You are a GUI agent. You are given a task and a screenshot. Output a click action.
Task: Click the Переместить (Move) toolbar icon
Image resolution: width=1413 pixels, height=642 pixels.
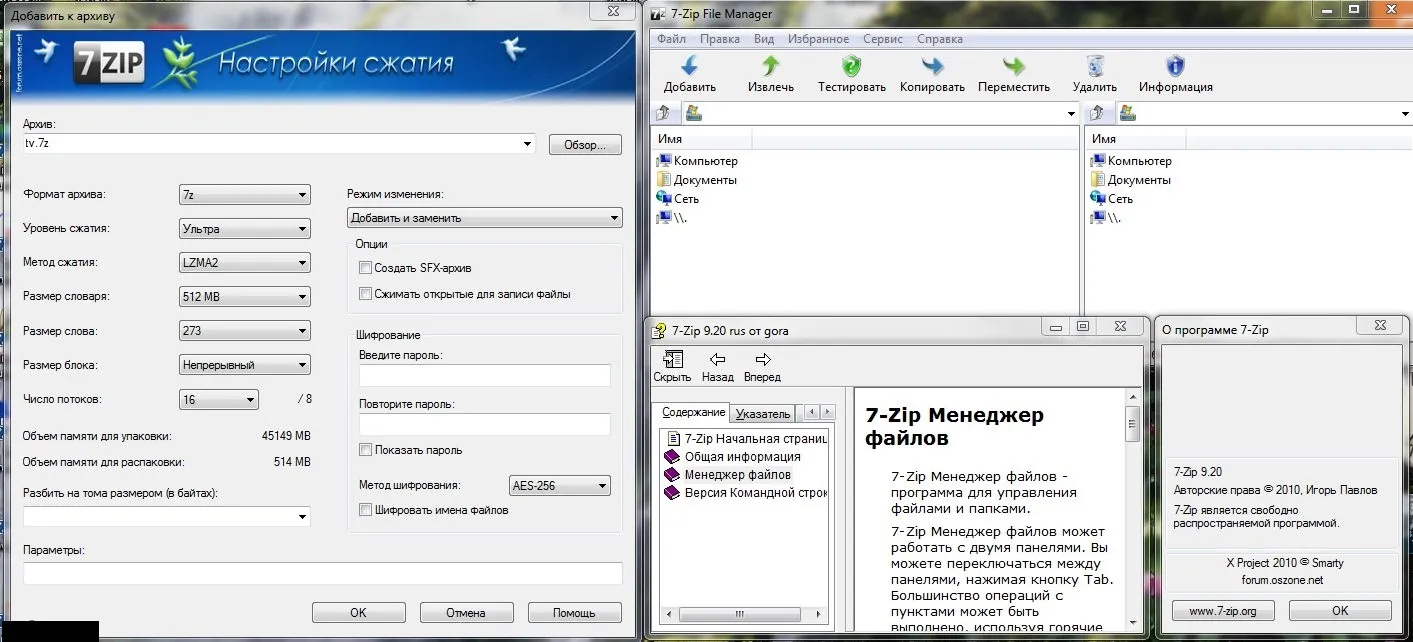point(1013,67)
